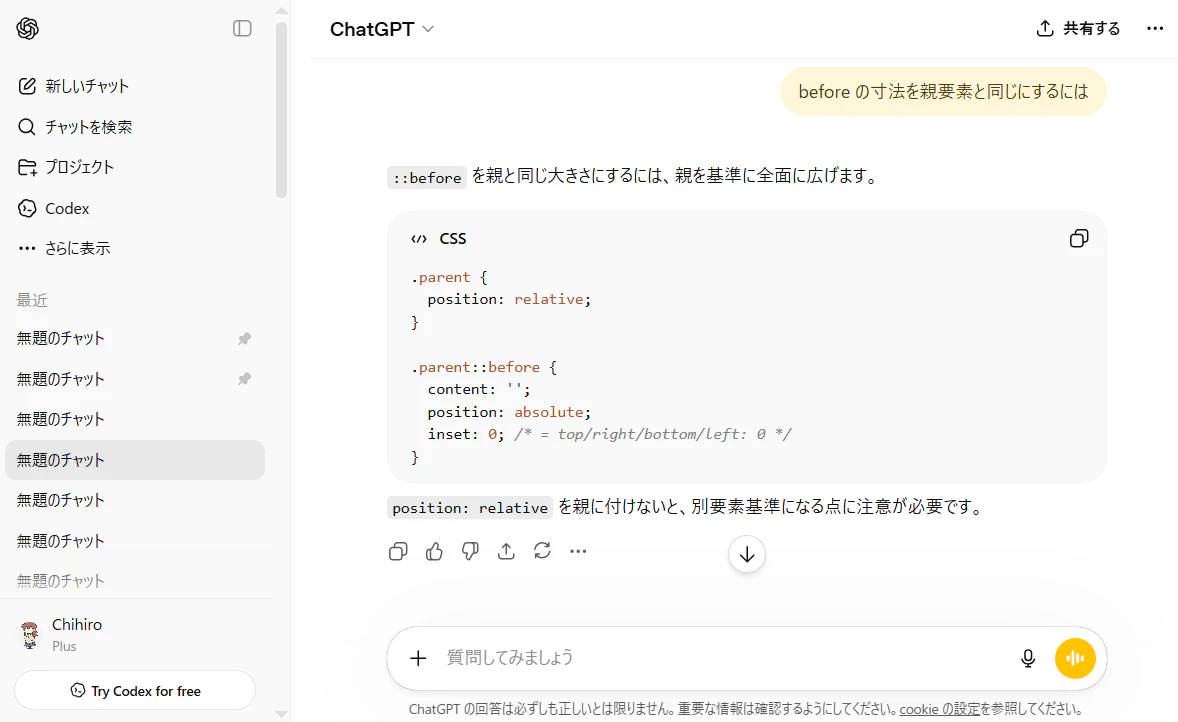Click the position: relative inline code
The width and height of the screenshot is (1178, 722).
click(470, 508)
